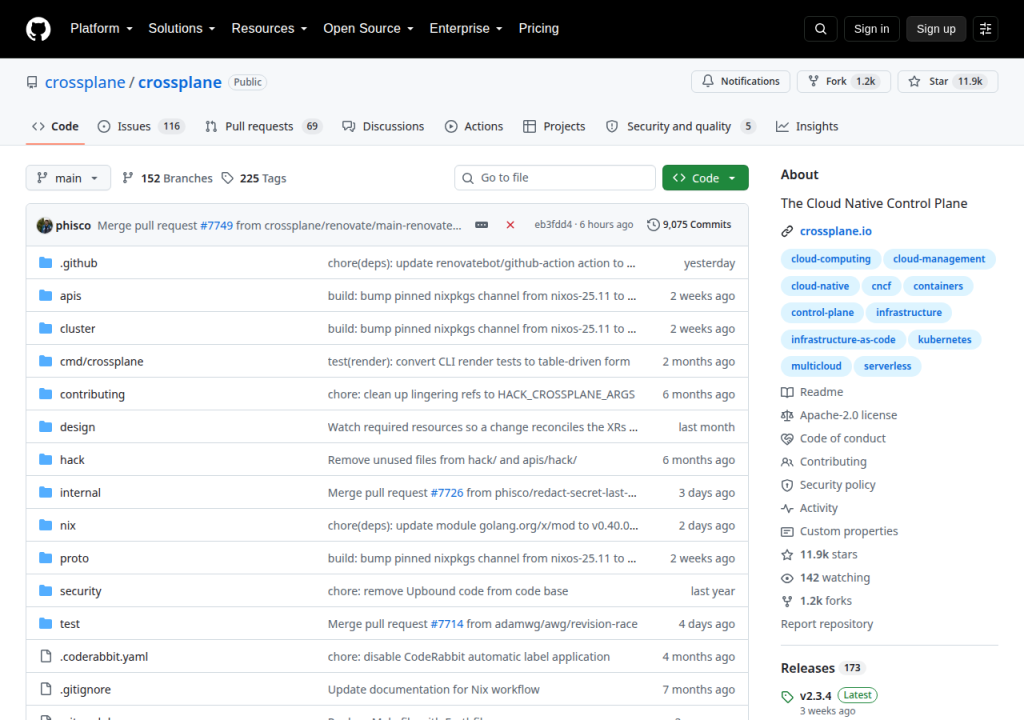This screenshot has width=1024, height=720.
Task: Open the appearance settings icon in header
Action: point(985,29)
